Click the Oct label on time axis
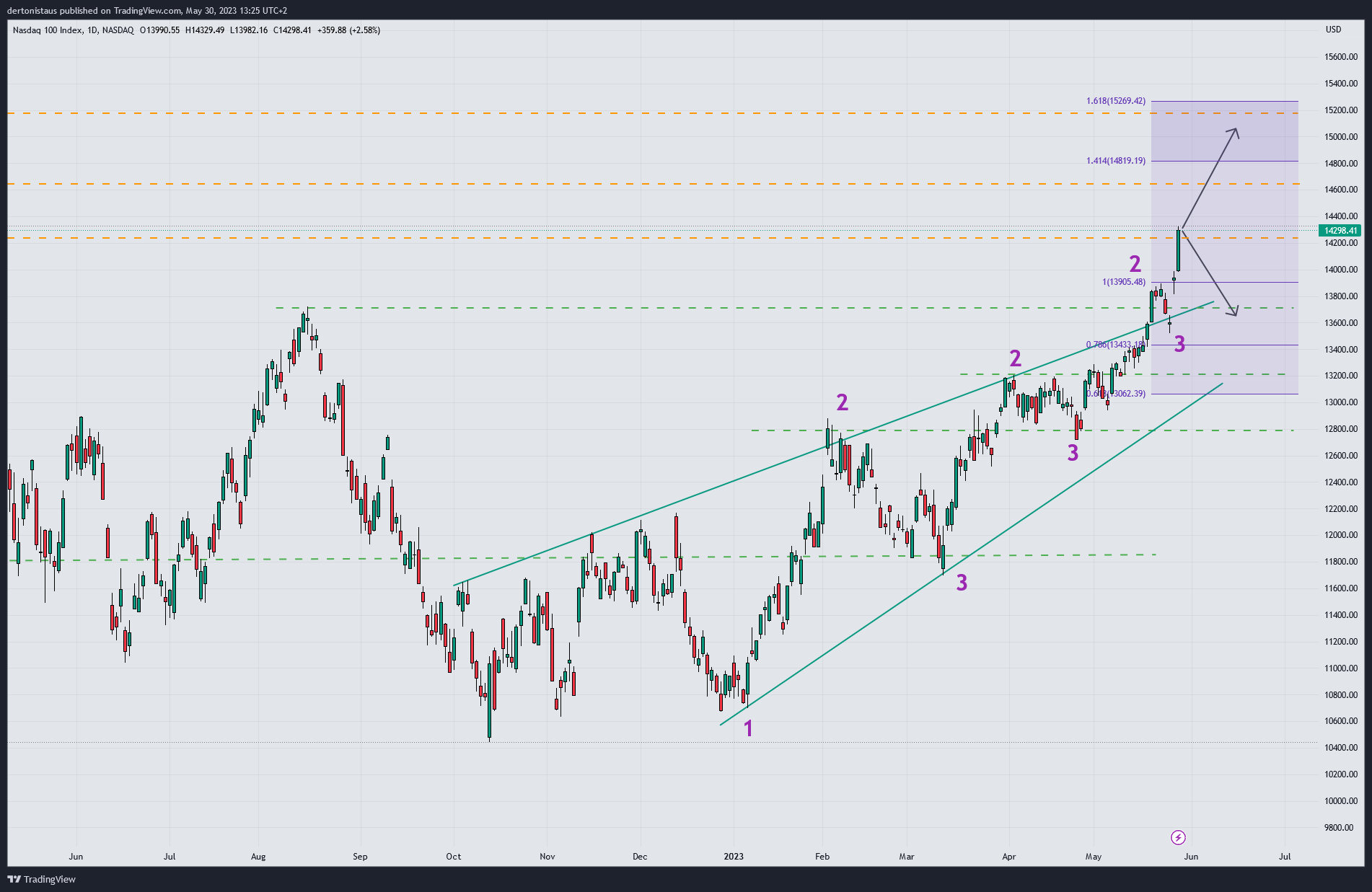Screen dimensions: 1372x892 (454, 857)
